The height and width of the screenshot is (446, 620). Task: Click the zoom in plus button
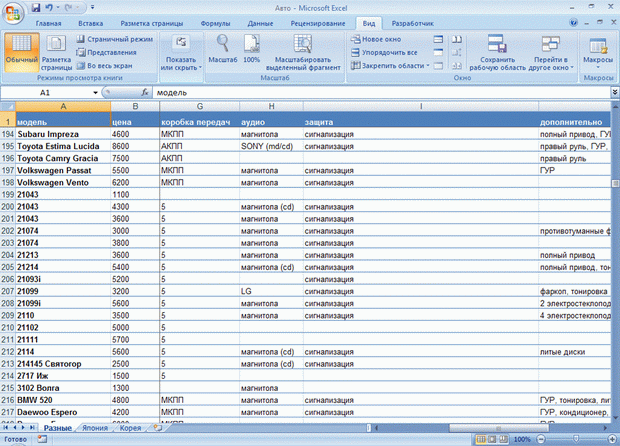tap(612, 439)
